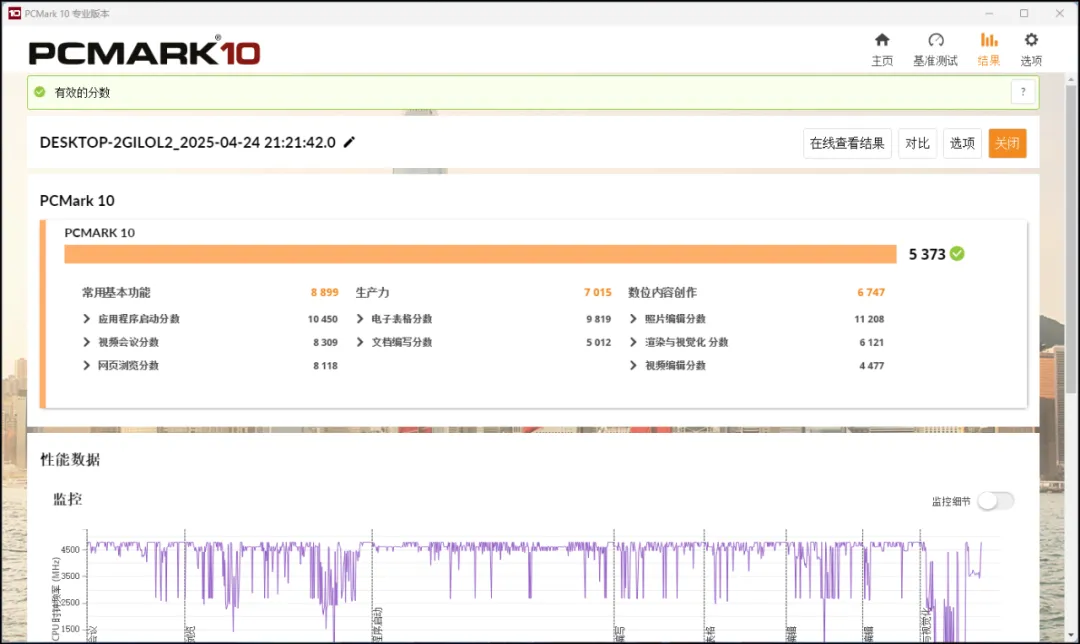Screen dimensions: 1080x644
Task: Open the 选项 gear icon in header
Action: coord(1031,40)
